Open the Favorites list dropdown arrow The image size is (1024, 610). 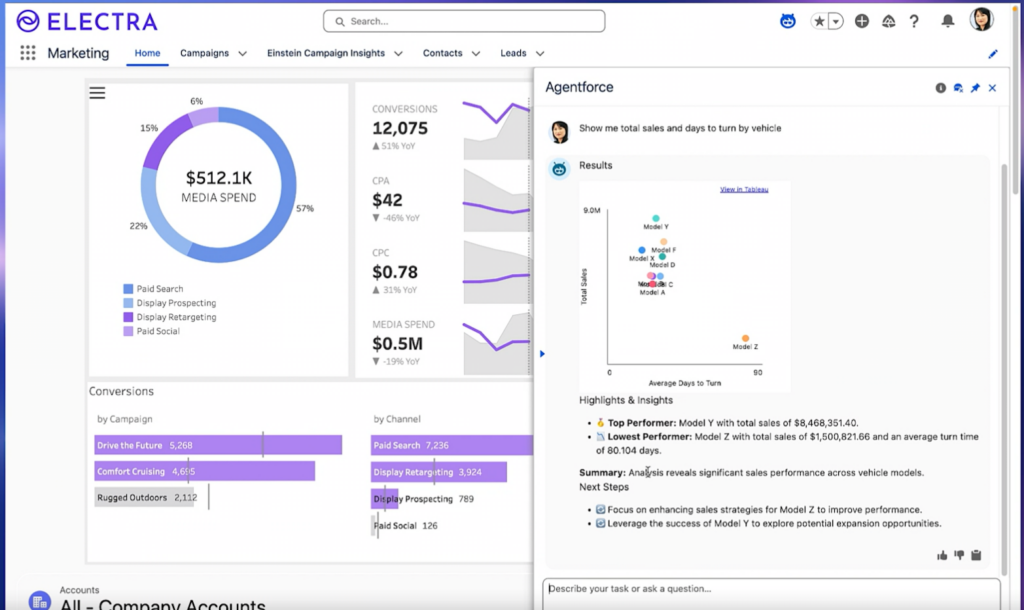(835, 22)
